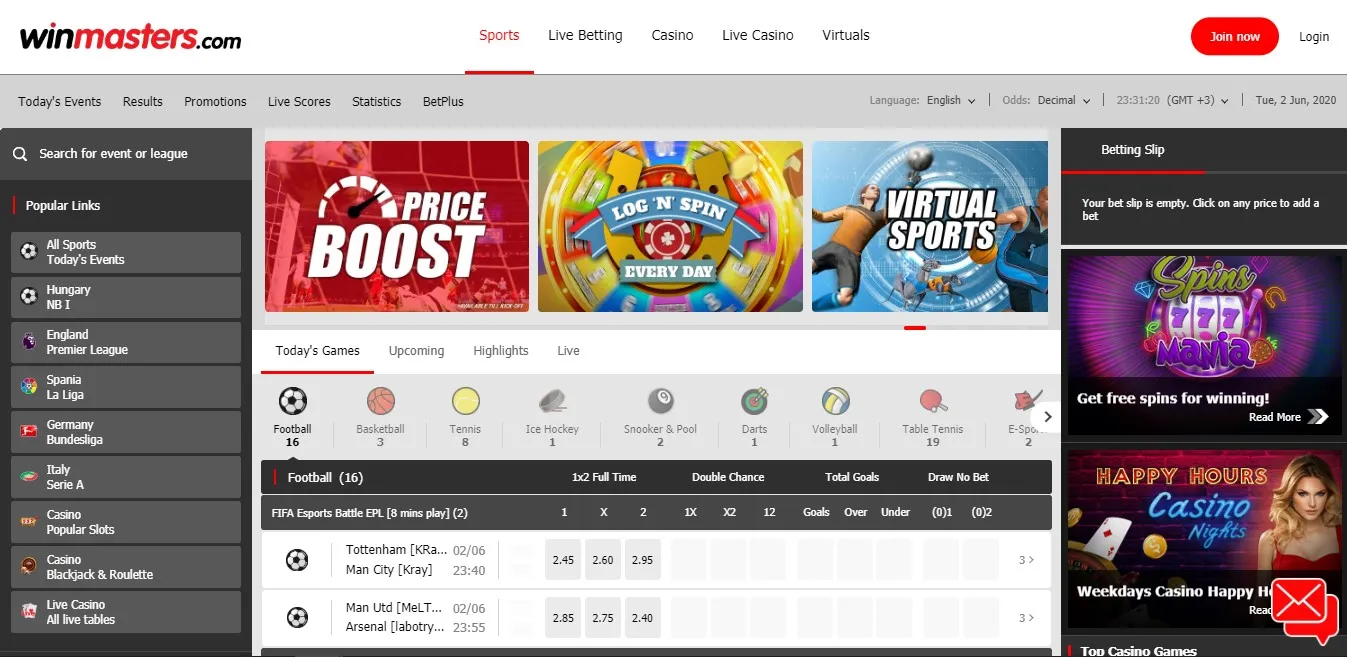Click the All Sports soccer ball icon
Image resolution: width=1347 pixels, height=657 pixels.
pos(28,252)
